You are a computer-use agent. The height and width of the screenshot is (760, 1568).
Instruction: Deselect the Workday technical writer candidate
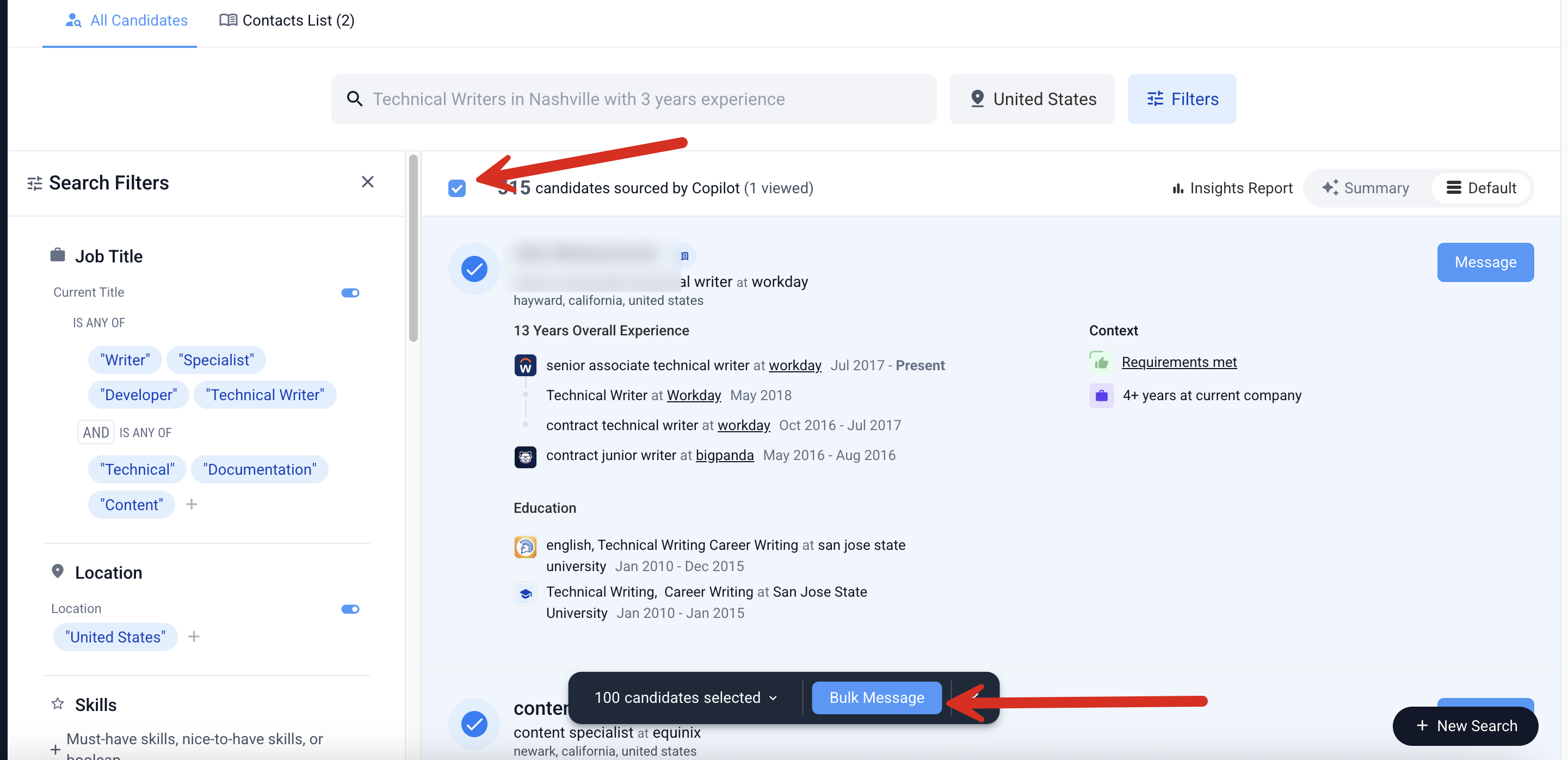(474, 268)
